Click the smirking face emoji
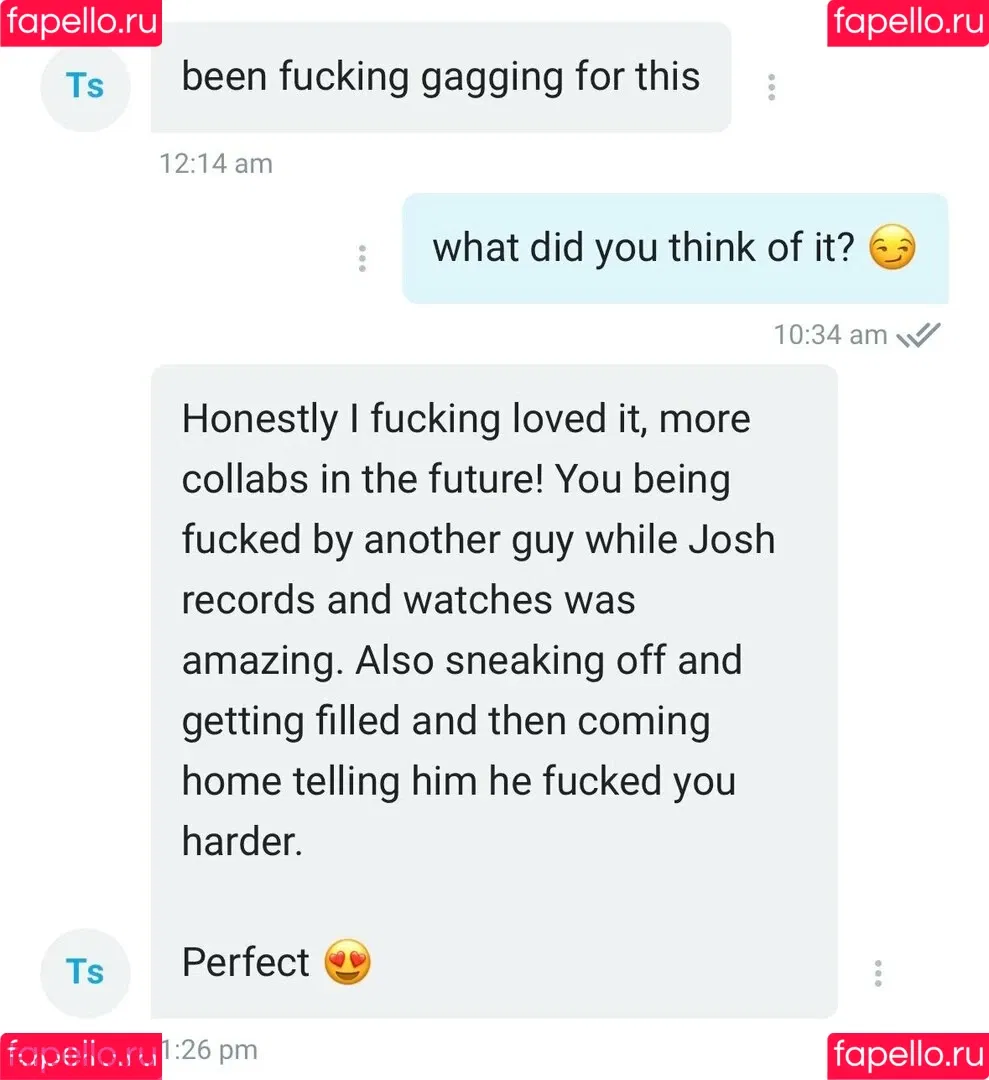Image resolution: width=989 pixels, height=1080 pixels. (892, 247)
